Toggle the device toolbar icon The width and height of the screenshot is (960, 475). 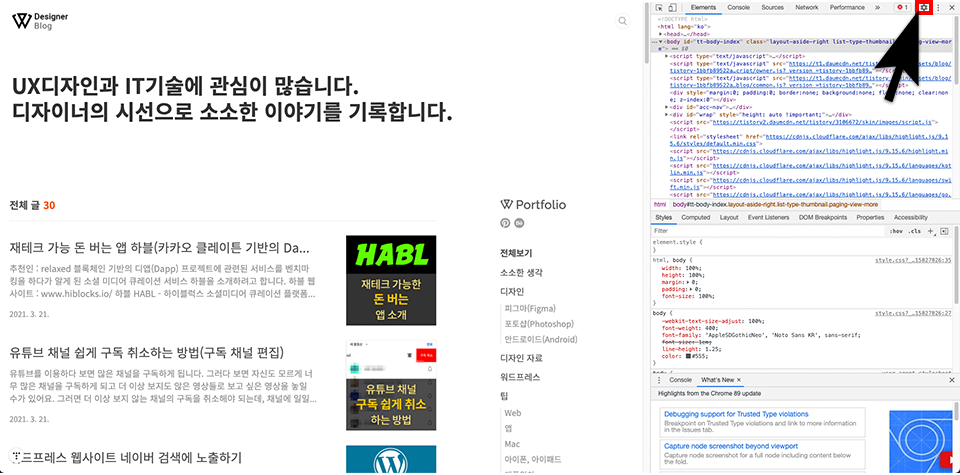pyautogui.click(x=672, y=7)
